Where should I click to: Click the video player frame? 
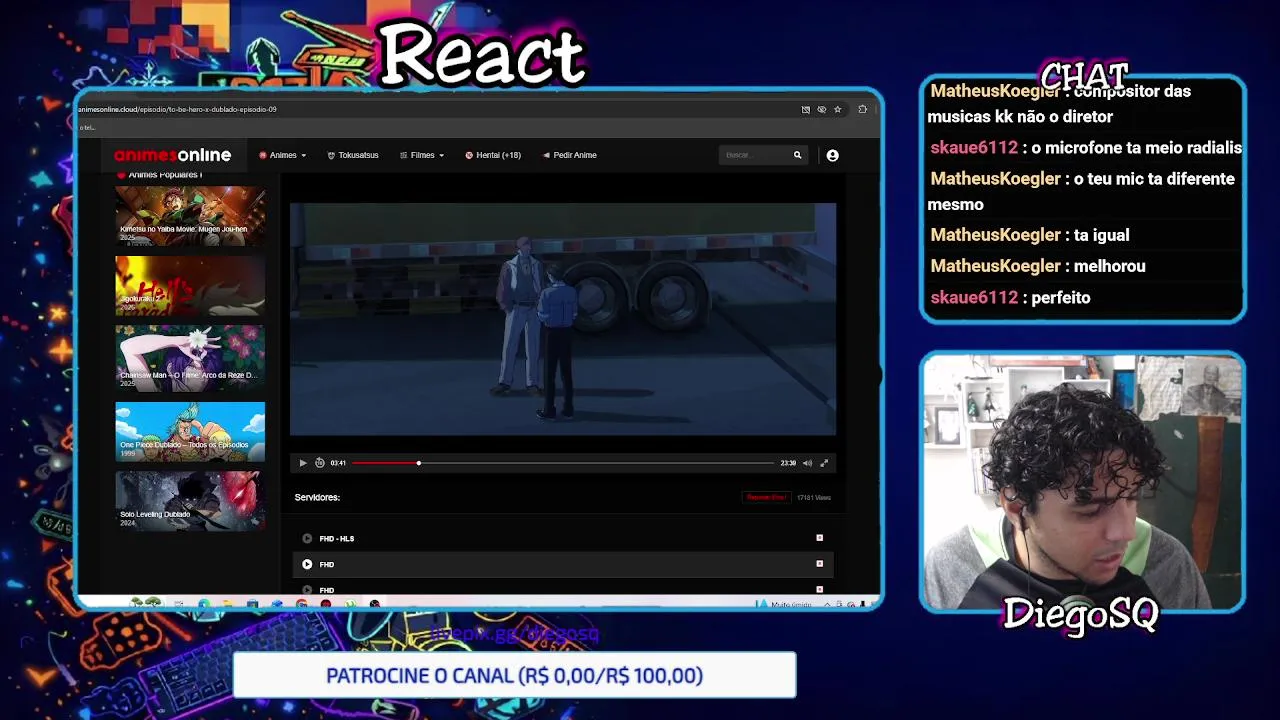point(563,320)
